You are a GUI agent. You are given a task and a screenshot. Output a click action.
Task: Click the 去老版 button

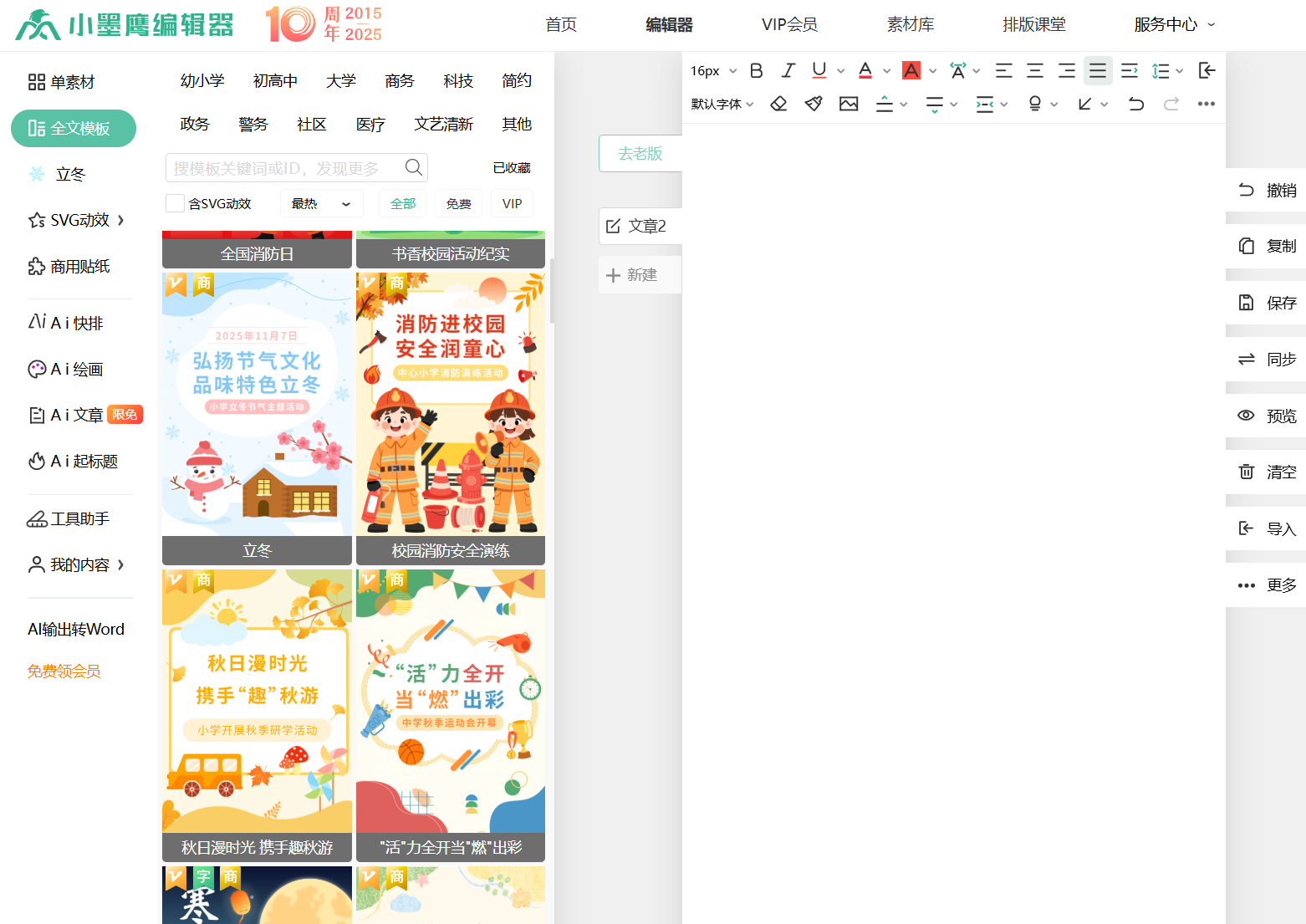click(x=640, y=154)
